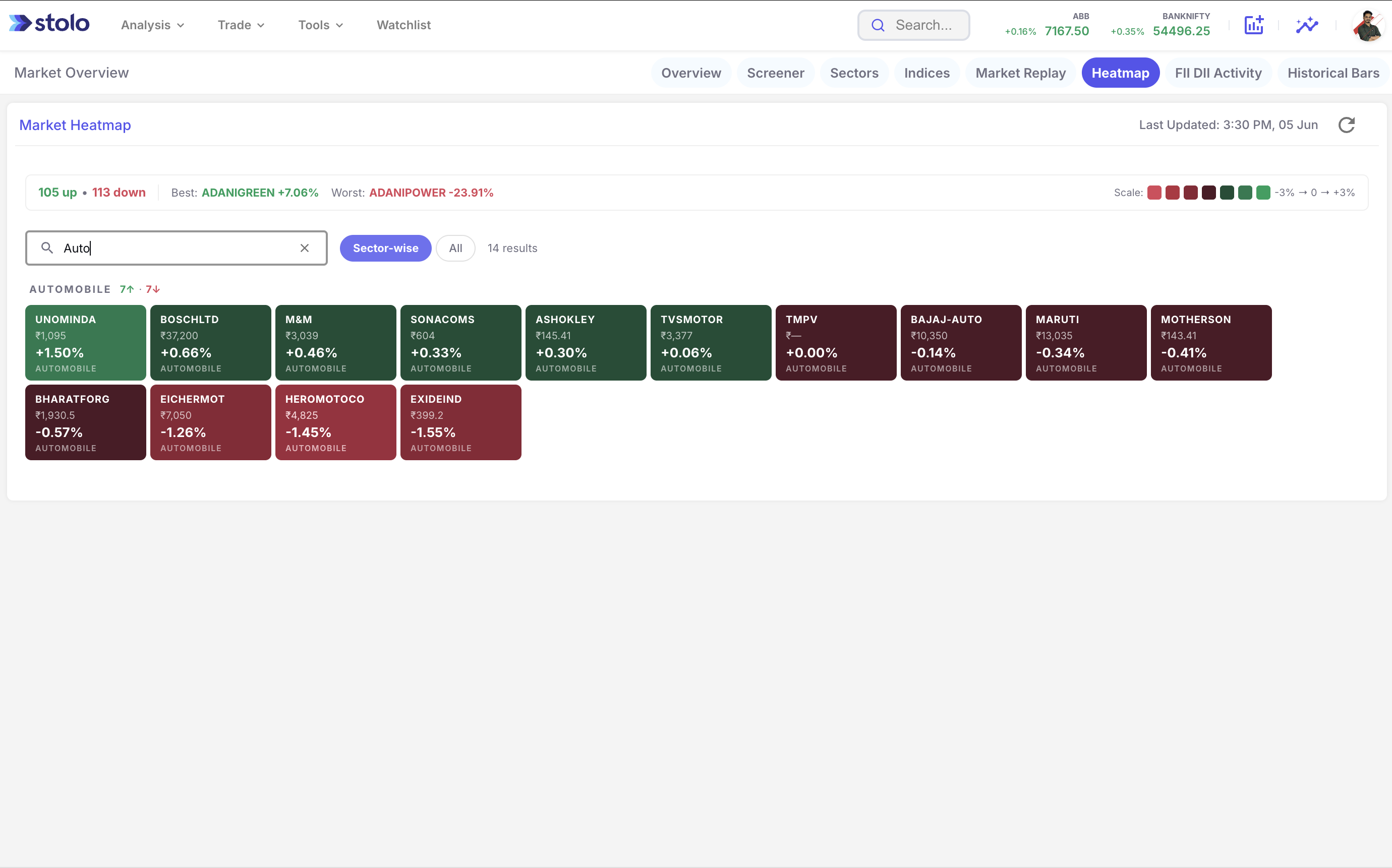Click the 113 down count
Image resolution: width=1392 pixels, height=868 pixels.
[119, 193]
